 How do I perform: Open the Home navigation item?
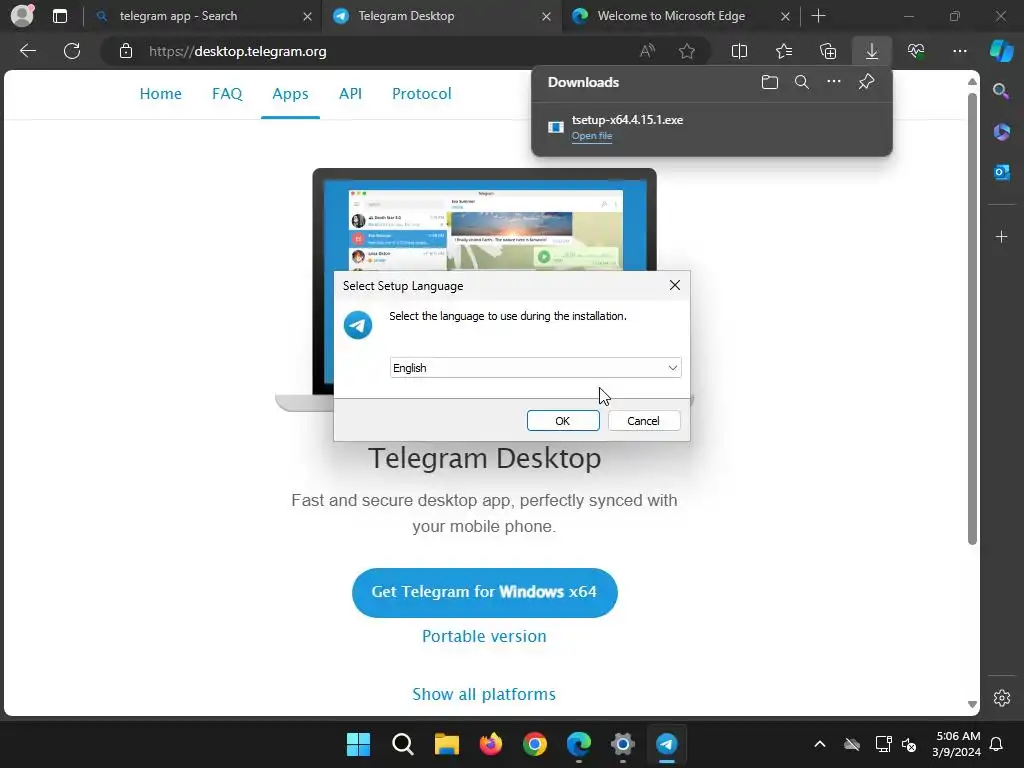[x=161, y=93]
